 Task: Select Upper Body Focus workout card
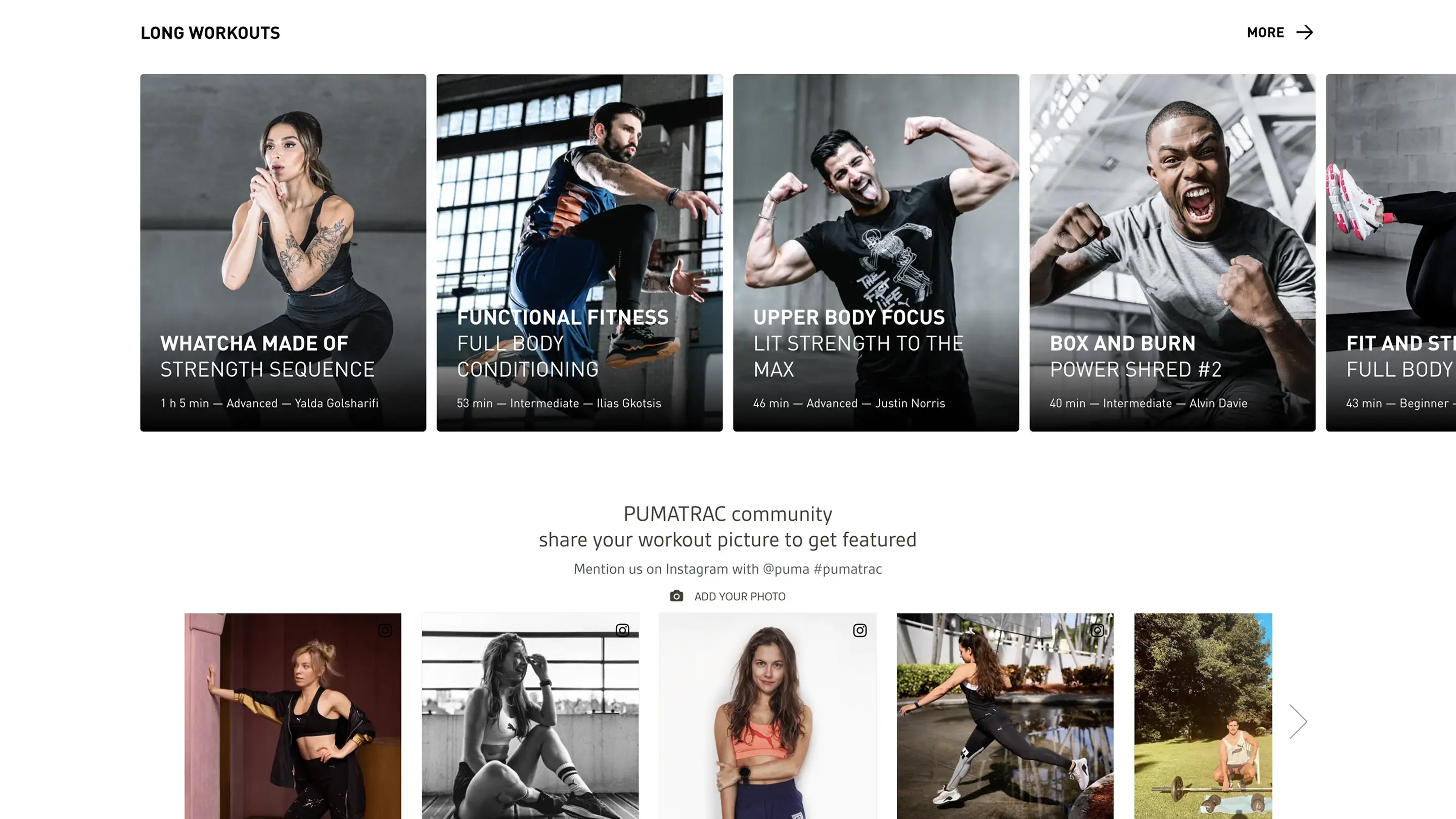pyautogui.click(x=876, y=253)
